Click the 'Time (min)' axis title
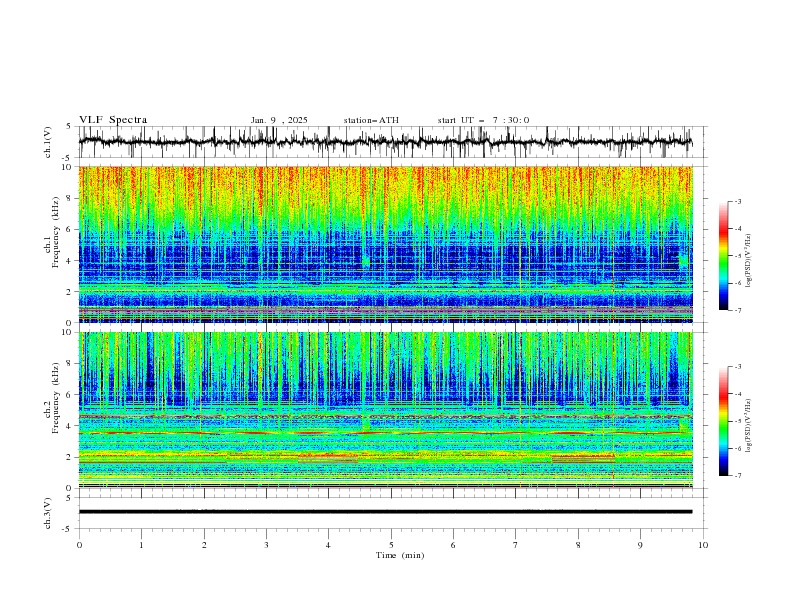 tap(400, 555)
